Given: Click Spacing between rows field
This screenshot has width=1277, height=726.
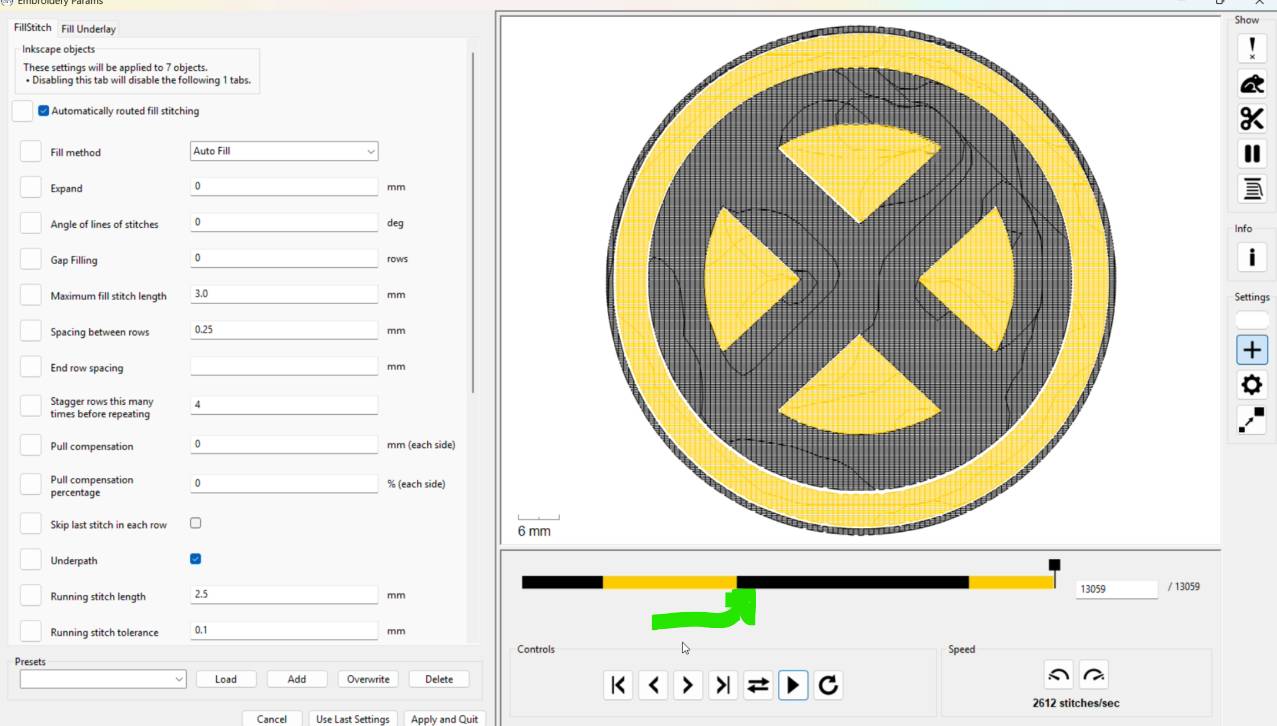Looking at the screenshot, I should (284, 330).
